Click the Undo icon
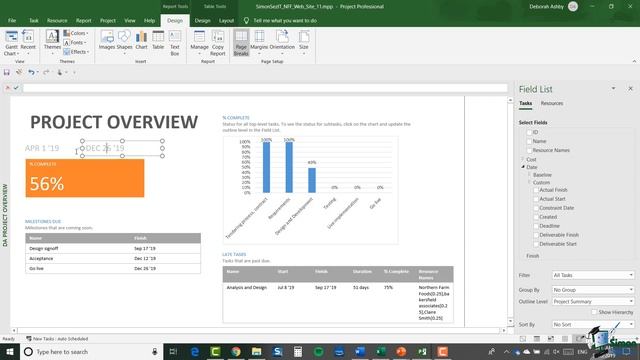The image size is (640, 360). (31, 72)
